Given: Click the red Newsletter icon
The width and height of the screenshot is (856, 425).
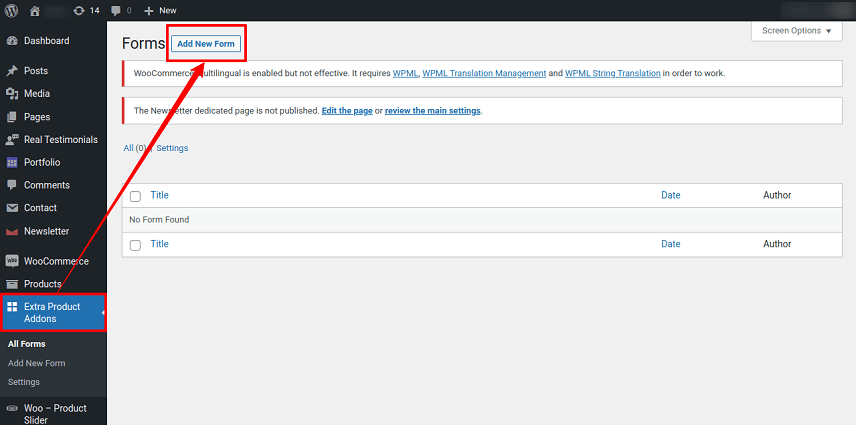Looking at the screenshot, I should (12, 231).
